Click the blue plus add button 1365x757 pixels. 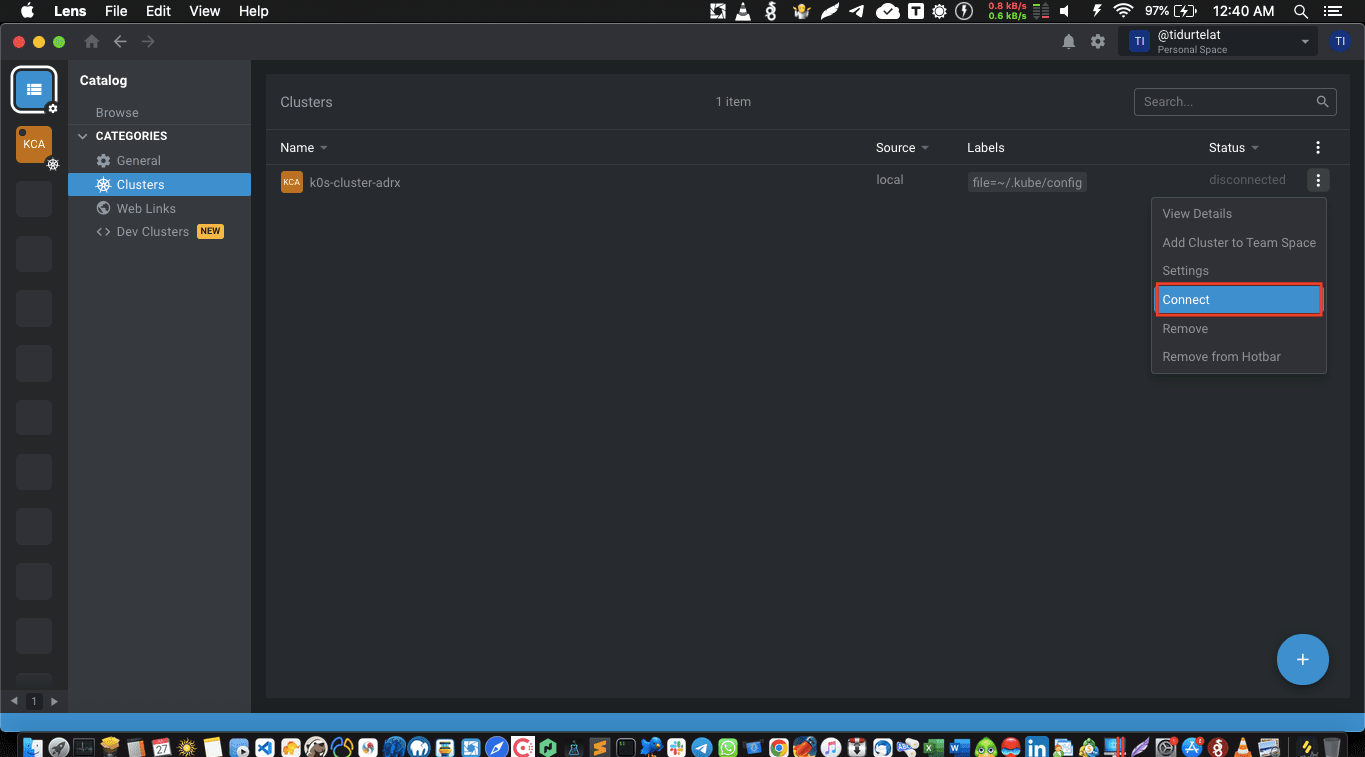click(x=1303, y=659)
